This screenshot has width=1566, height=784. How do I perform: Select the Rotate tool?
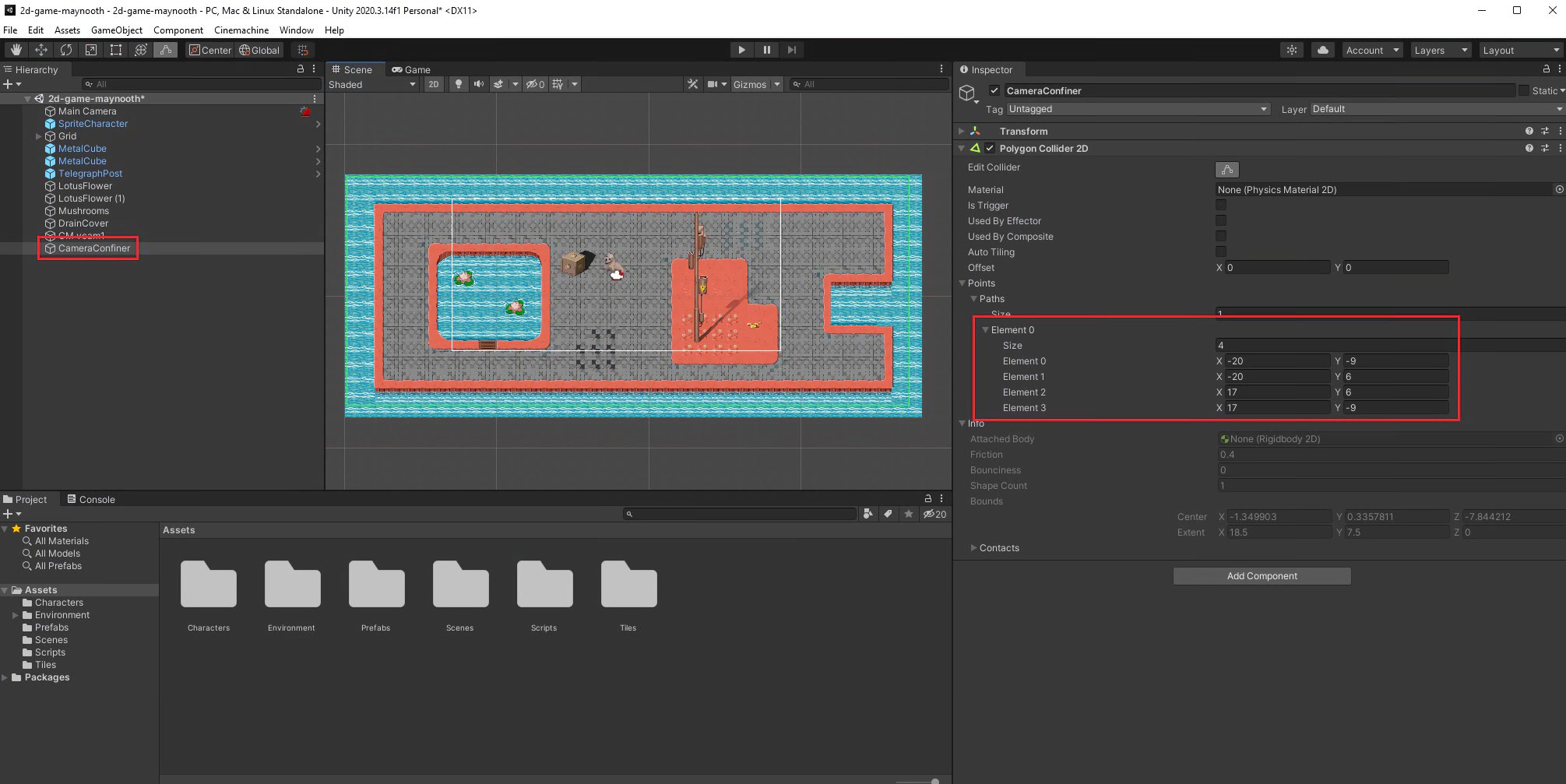[66, 50]
